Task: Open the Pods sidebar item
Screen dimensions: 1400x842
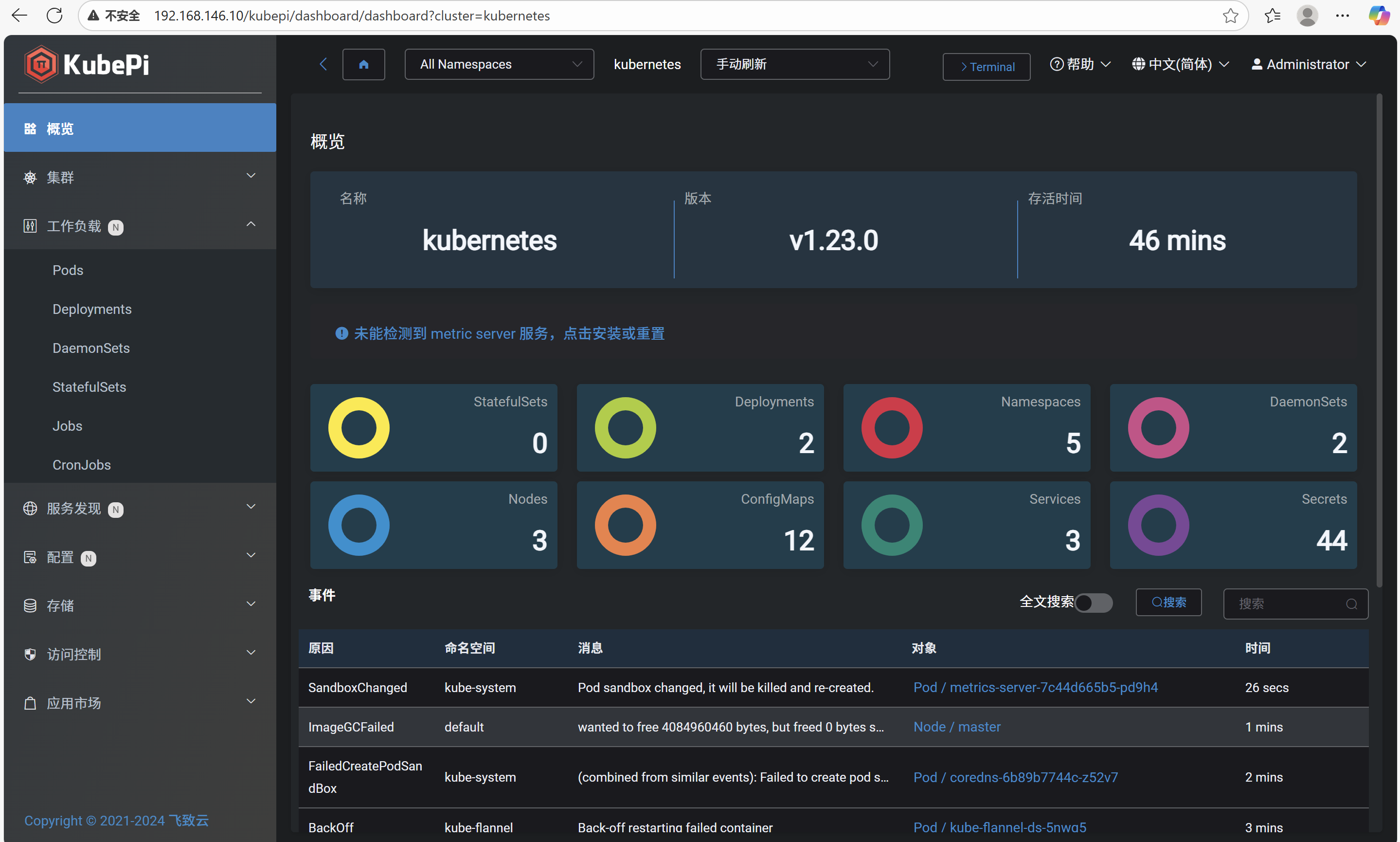Action: point(68,270)
